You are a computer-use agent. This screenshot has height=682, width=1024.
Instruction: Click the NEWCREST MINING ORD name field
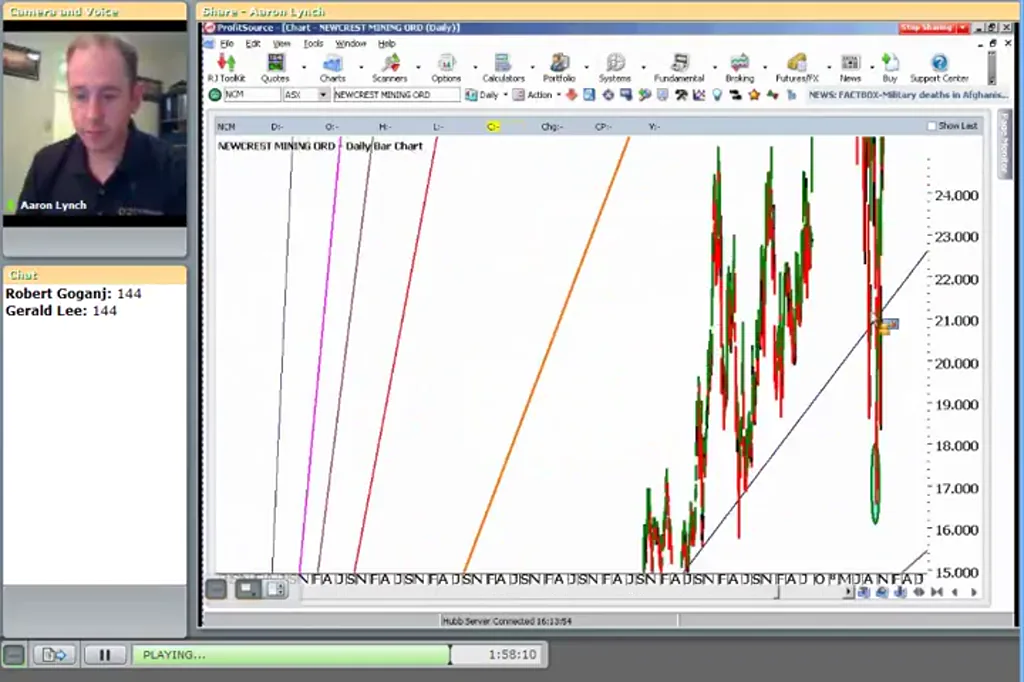396,95
